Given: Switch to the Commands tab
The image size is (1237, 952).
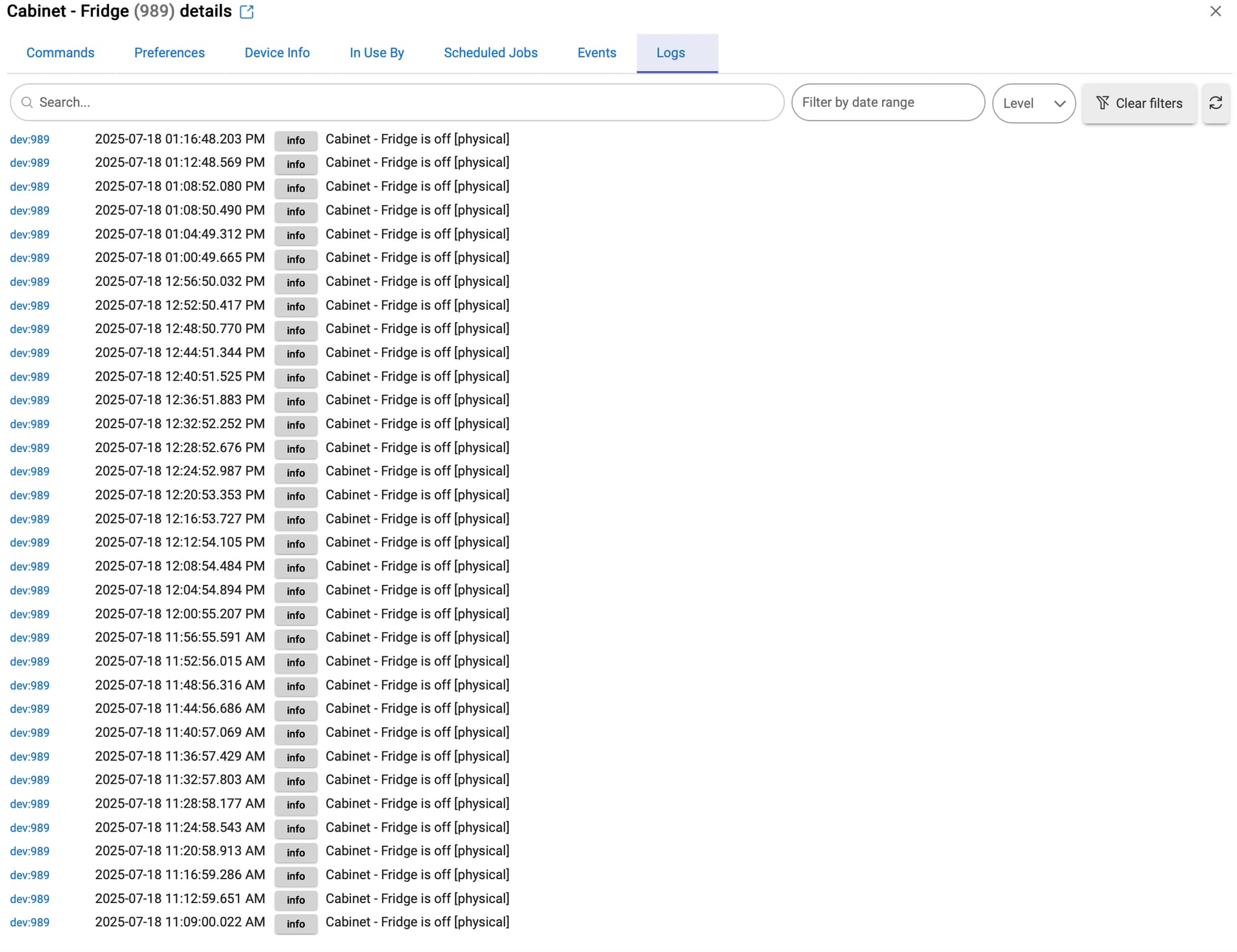Looking at the screenshot, I should [x=61, y=53].
